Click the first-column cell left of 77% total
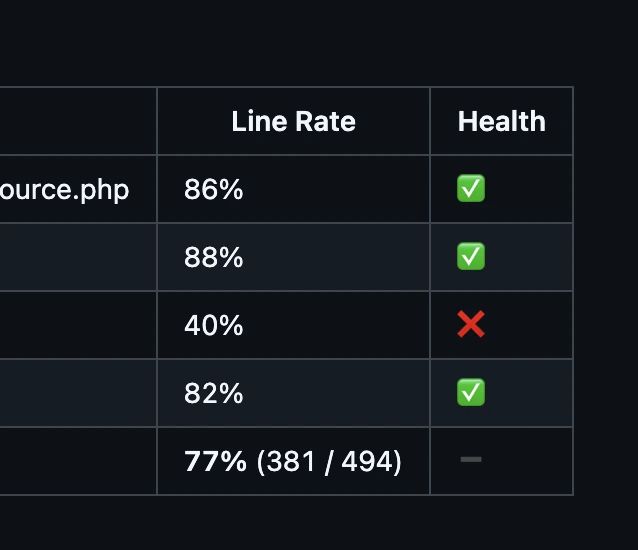This screenshot has width=638, height=550. tap(78, 461)
